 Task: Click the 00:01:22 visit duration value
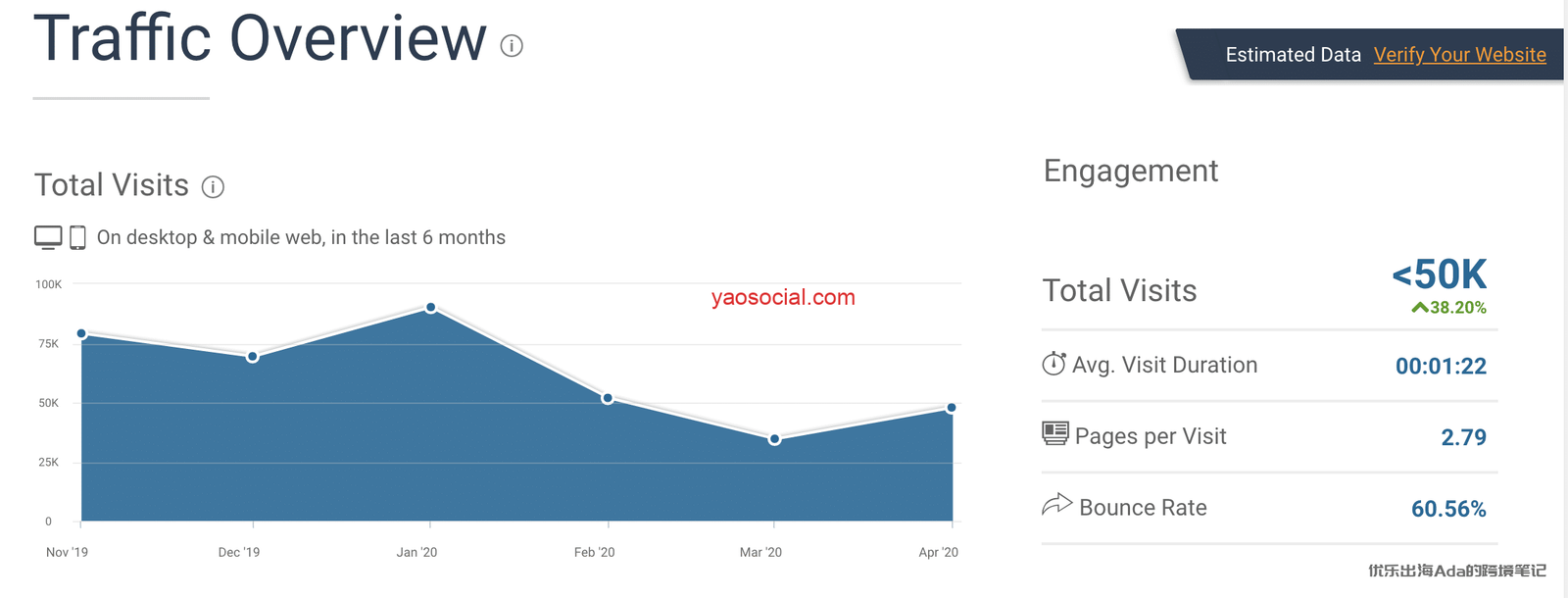click(x=1441, y=367)
